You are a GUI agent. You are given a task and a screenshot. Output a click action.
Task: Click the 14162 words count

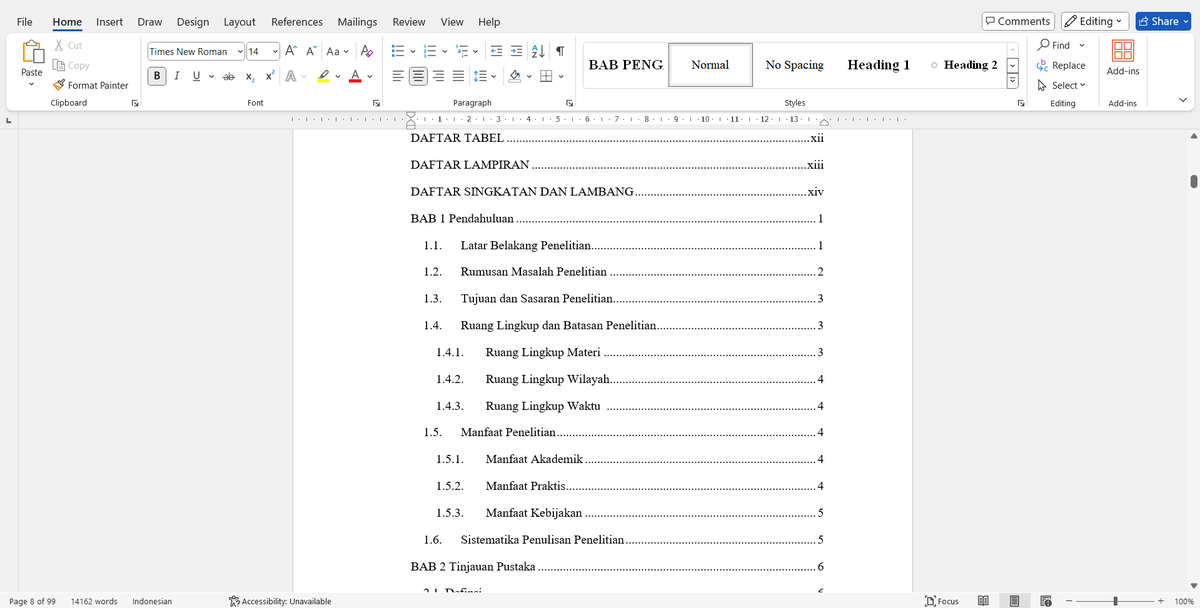pos(94,601)
